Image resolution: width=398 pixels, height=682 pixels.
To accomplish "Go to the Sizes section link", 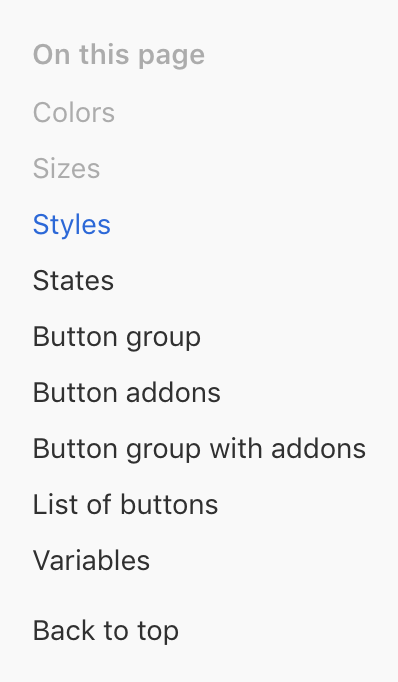I will pyautogui.click(x=66, y=168).
